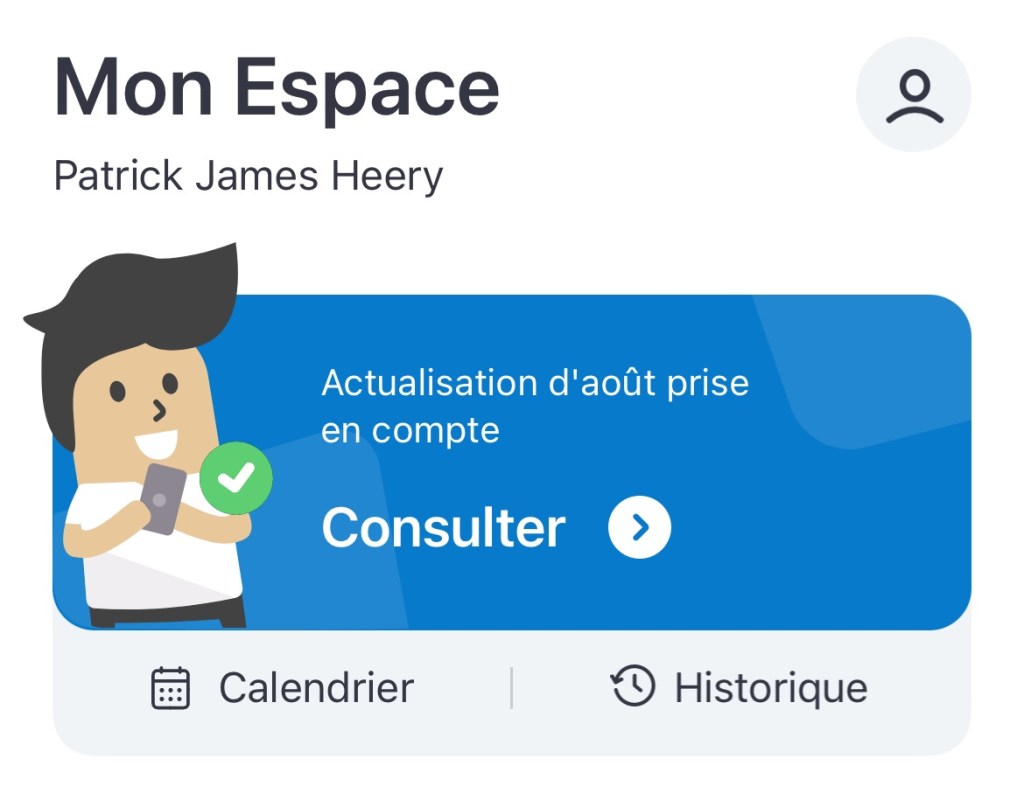Click the mascot's black trousers

[170, 613]
